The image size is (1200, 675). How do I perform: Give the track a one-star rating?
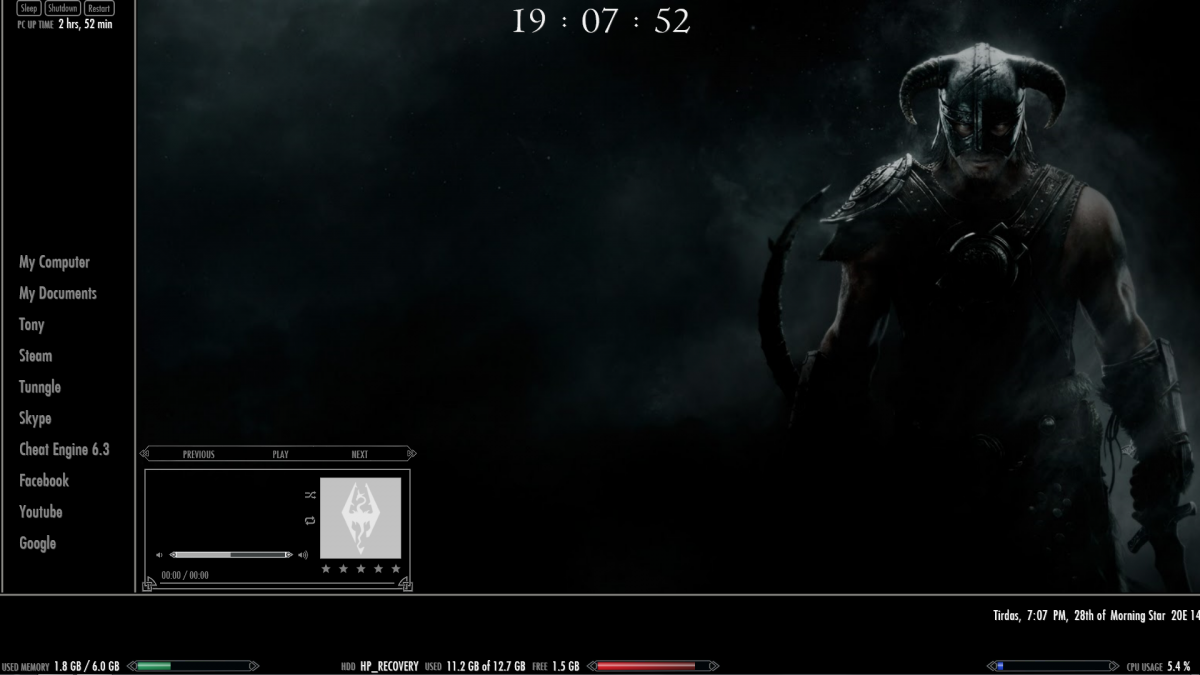click(x=325, y=569)
